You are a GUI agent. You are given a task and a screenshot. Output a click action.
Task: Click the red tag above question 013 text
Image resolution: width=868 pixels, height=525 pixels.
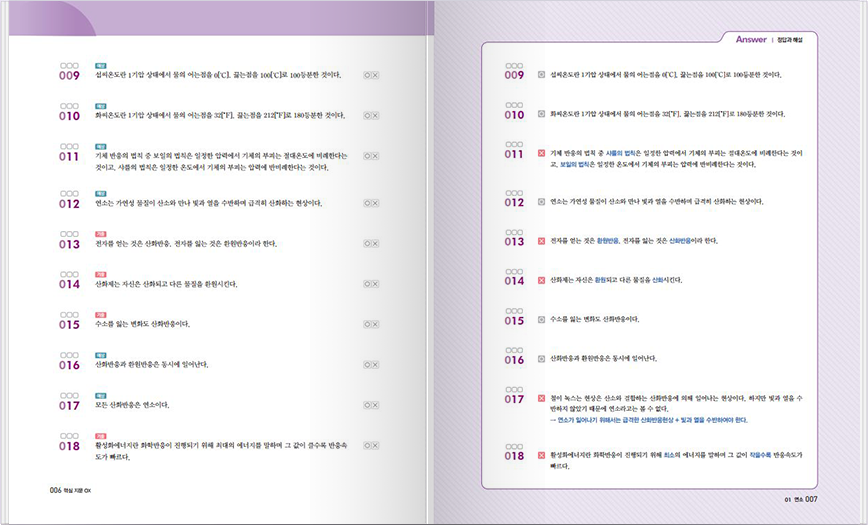pos(101,233)
